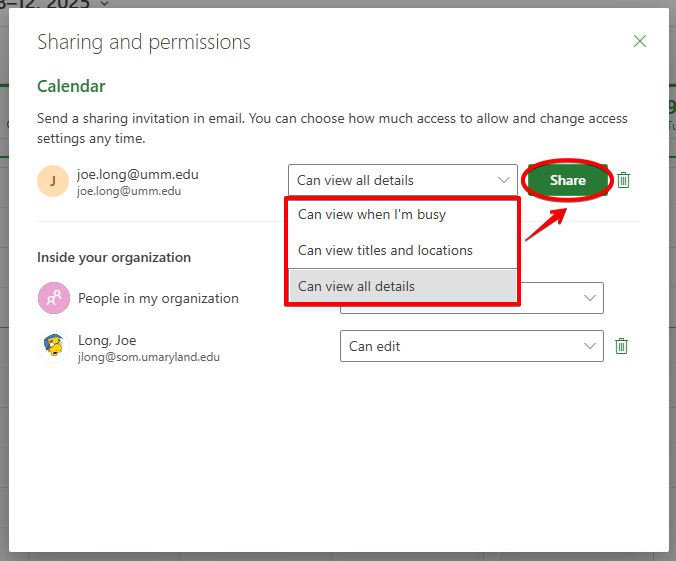Click the People in my organization label
Image resolution: width=676 pixels, height=561 pixels.
point(158,298)
